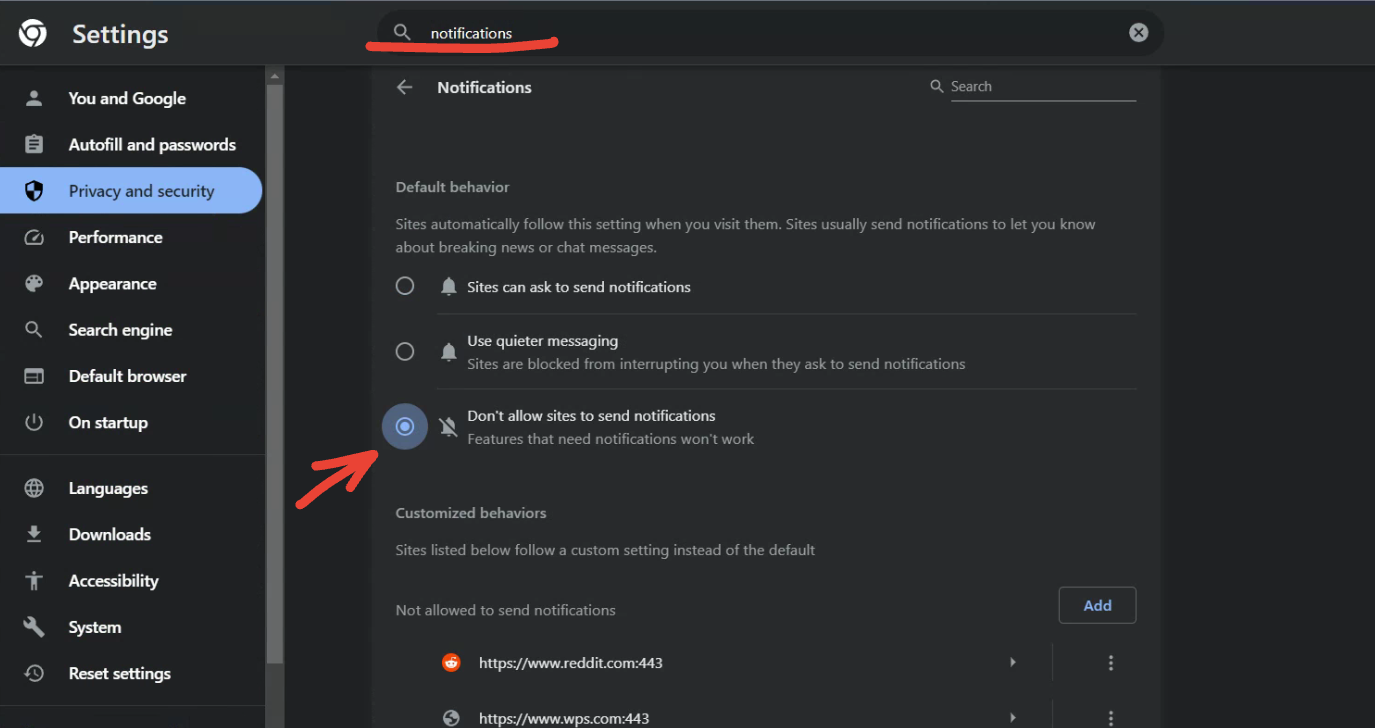Click Not allowed to send notifications label
This screenshot has height=728, width=1375.
(x=505, y=610)
